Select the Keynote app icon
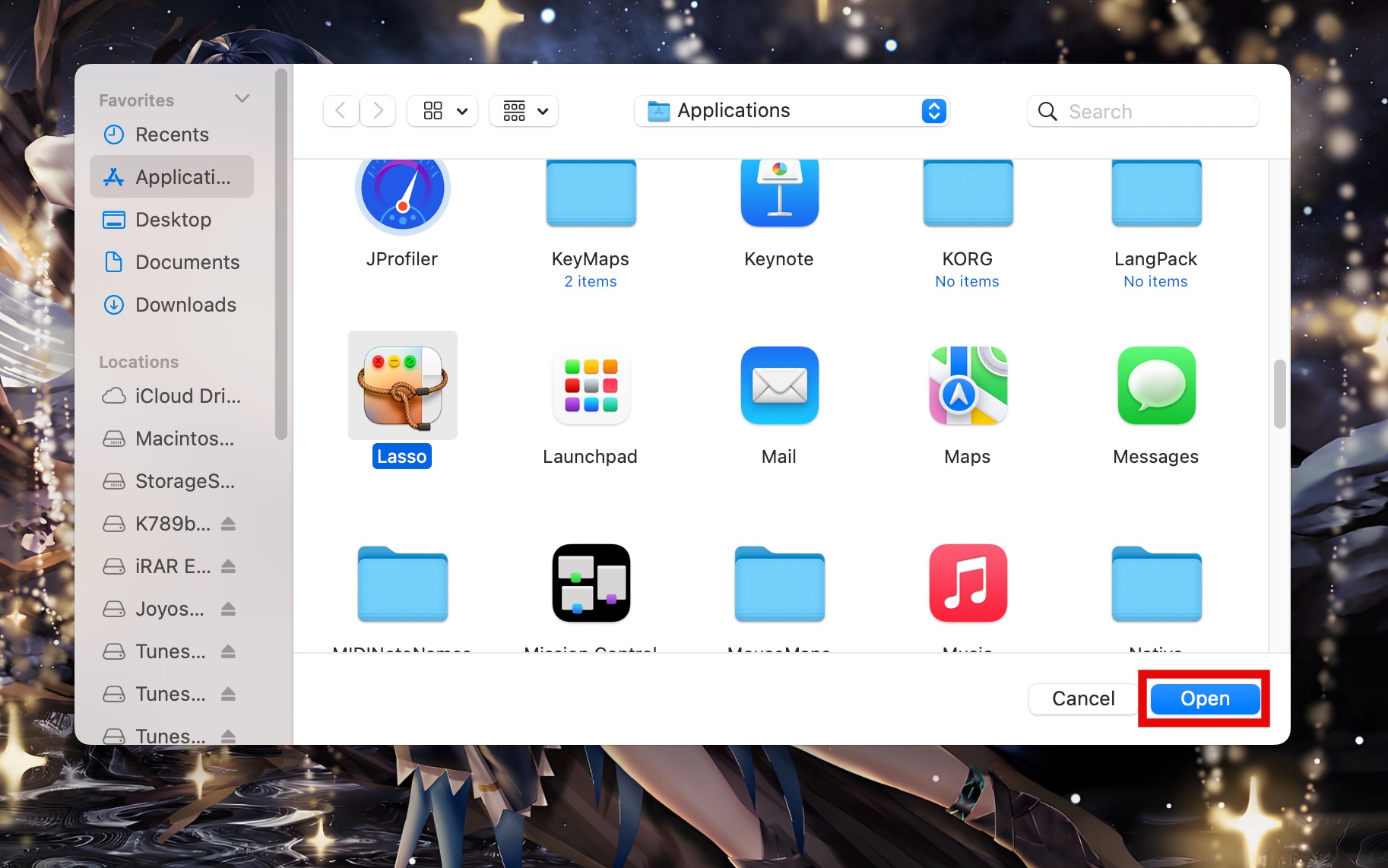This screenshot has width=1388, height=868. pyautogui.click(x=779, y=193)
